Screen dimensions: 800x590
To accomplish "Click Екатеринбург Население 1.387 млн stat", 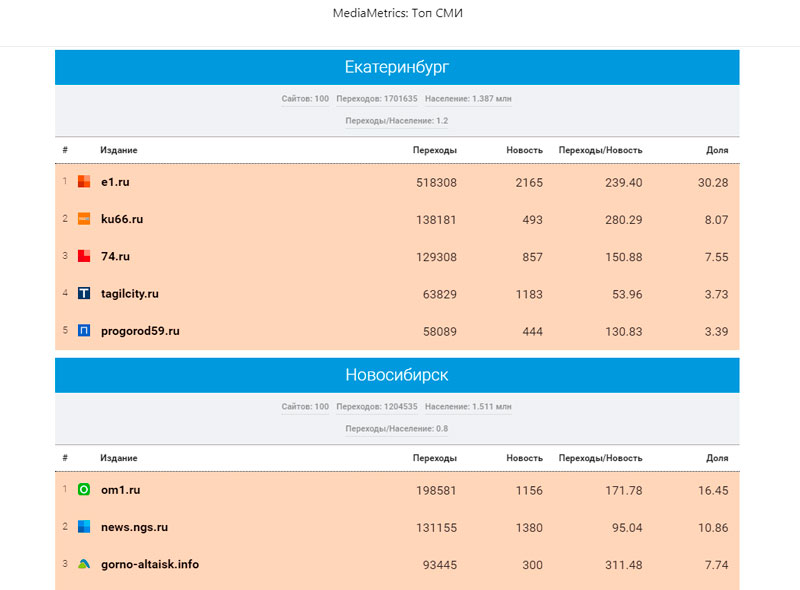I will point(468,99).
